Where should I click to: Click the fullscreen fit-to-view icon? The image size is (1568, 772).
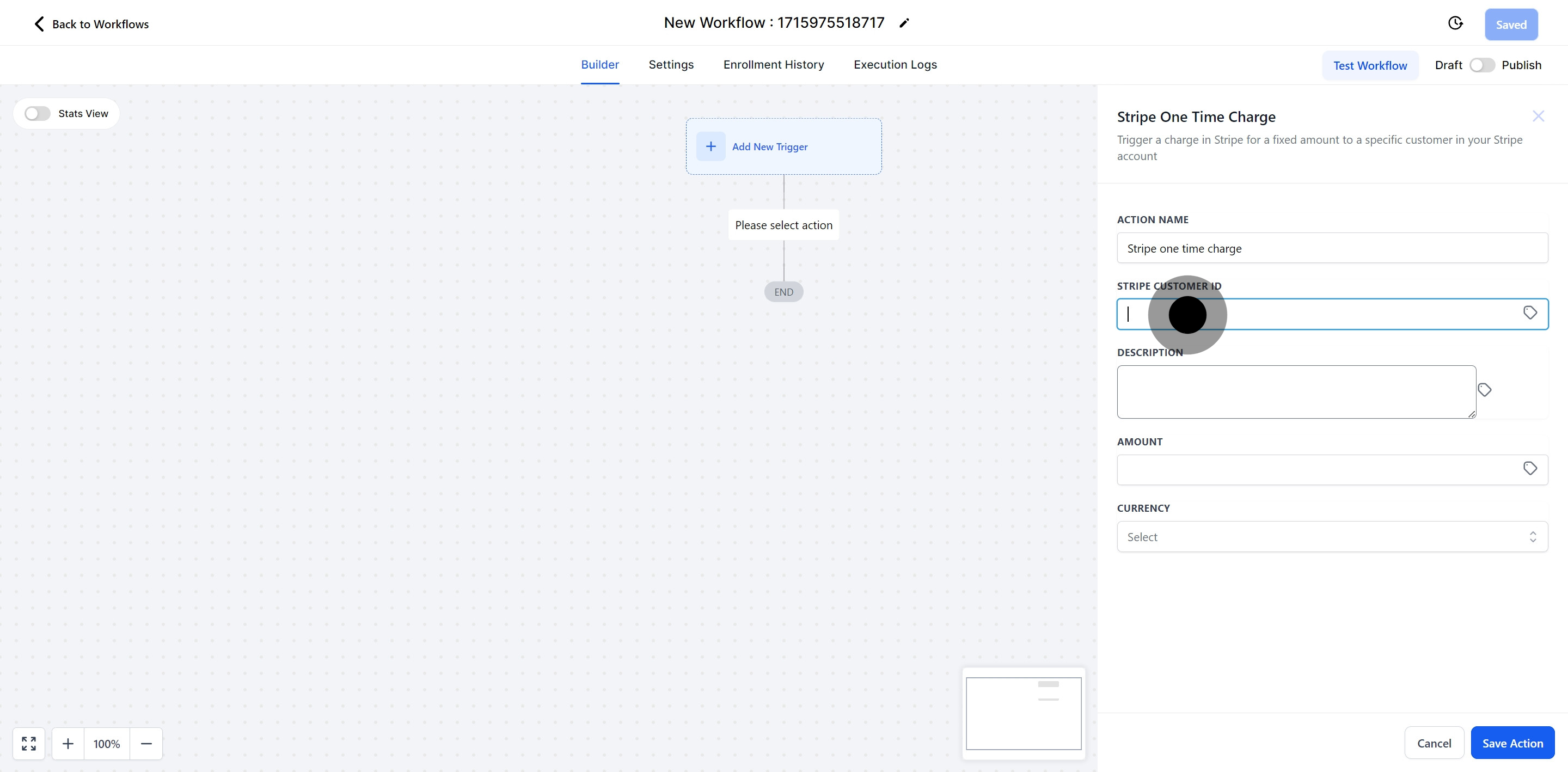pyautogui.click(x=29, y=743)
